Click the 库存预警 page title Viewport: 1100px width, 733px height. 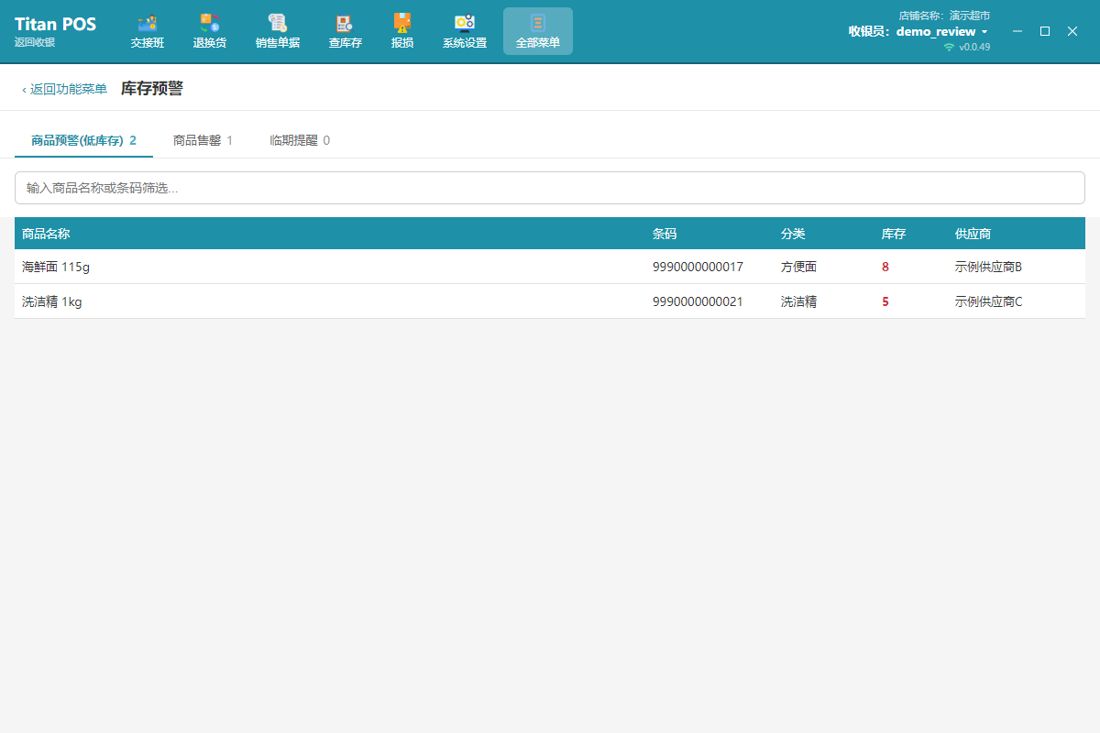(x=152, y=88)
